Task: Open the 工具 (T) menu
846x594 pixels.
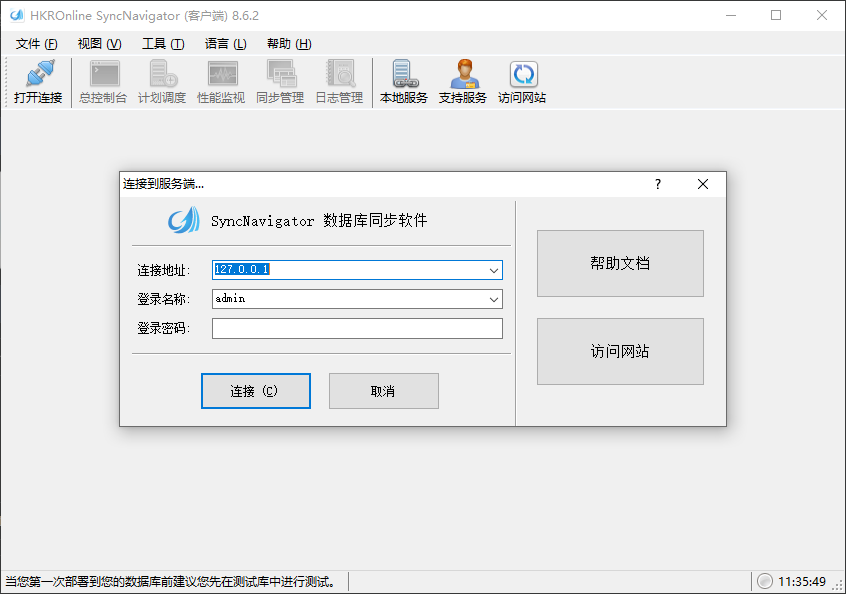Action: (163, 44)
